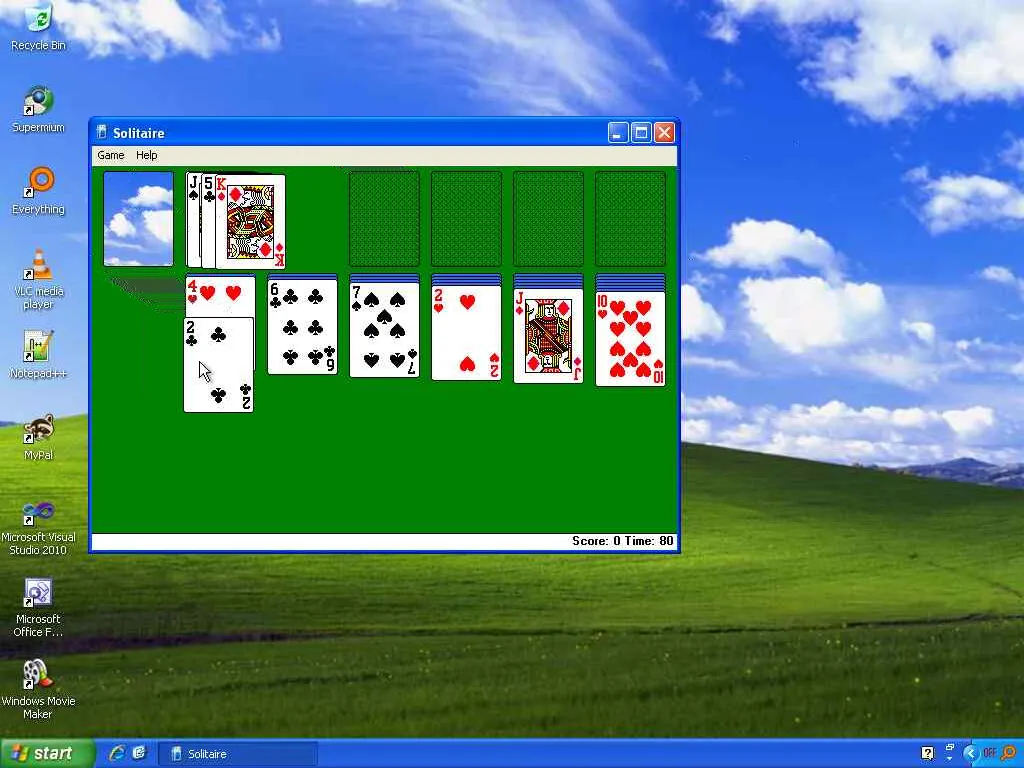Click the face-down stock deck to deal cards

coord(138,219)
